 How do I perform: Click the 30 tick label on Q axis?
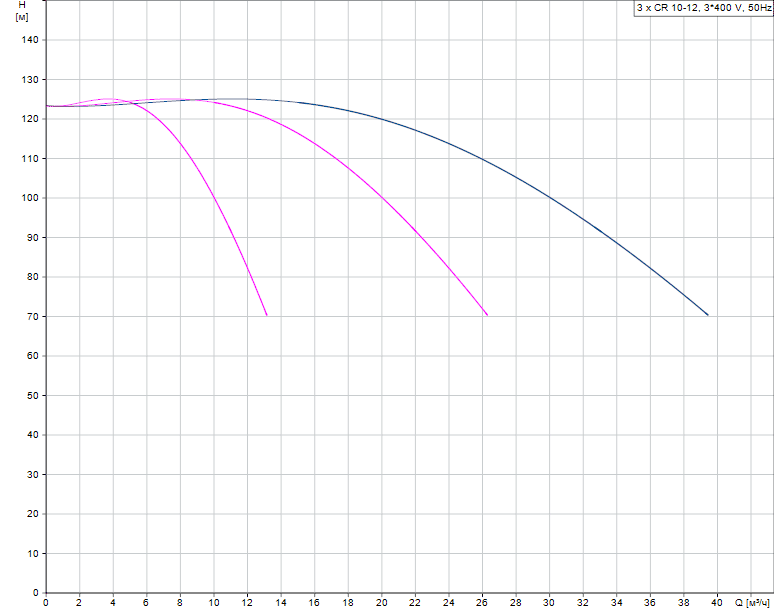point(549,602)
